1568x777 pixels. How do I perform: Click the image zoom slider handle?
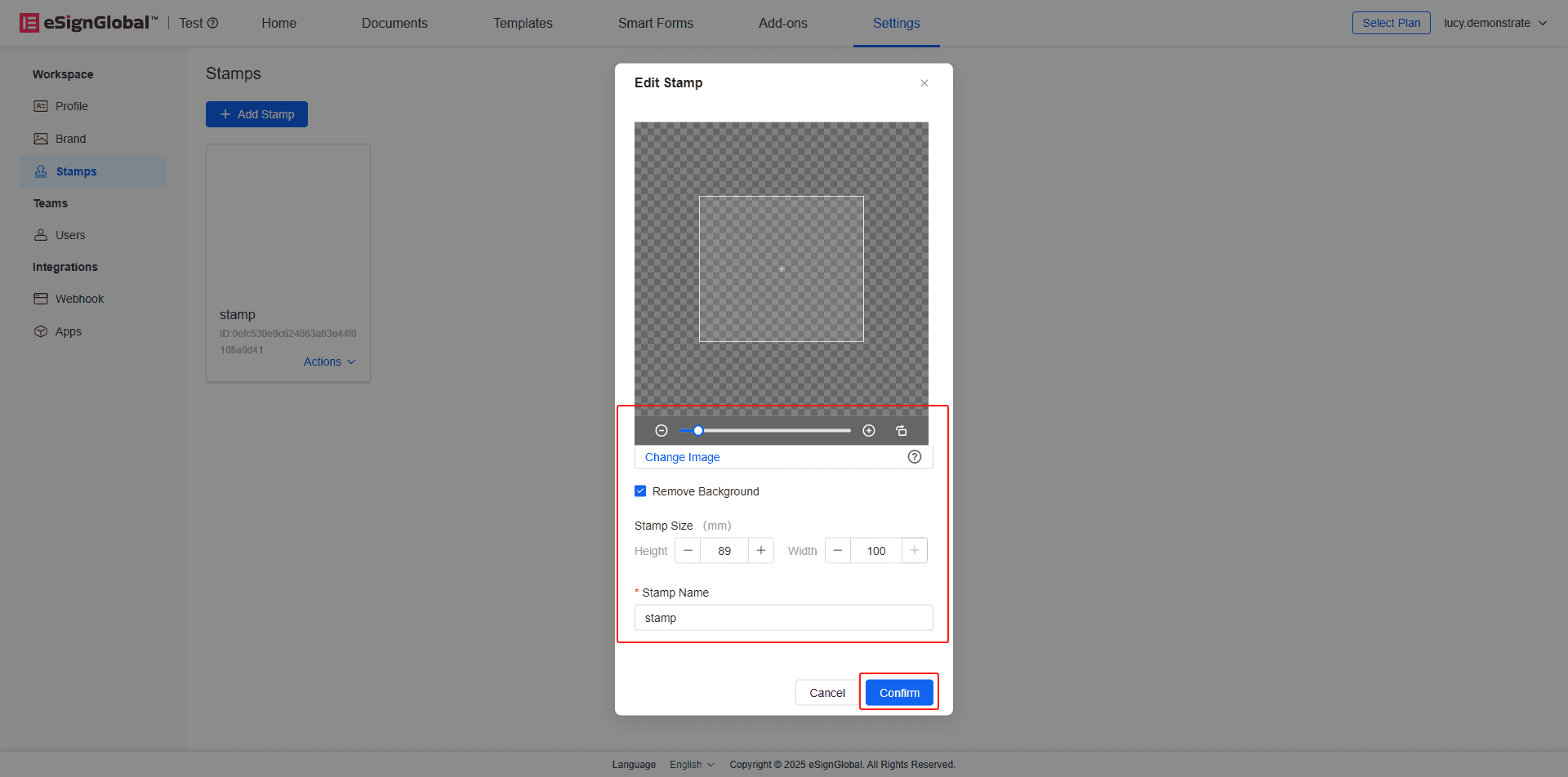coord(698,431)
